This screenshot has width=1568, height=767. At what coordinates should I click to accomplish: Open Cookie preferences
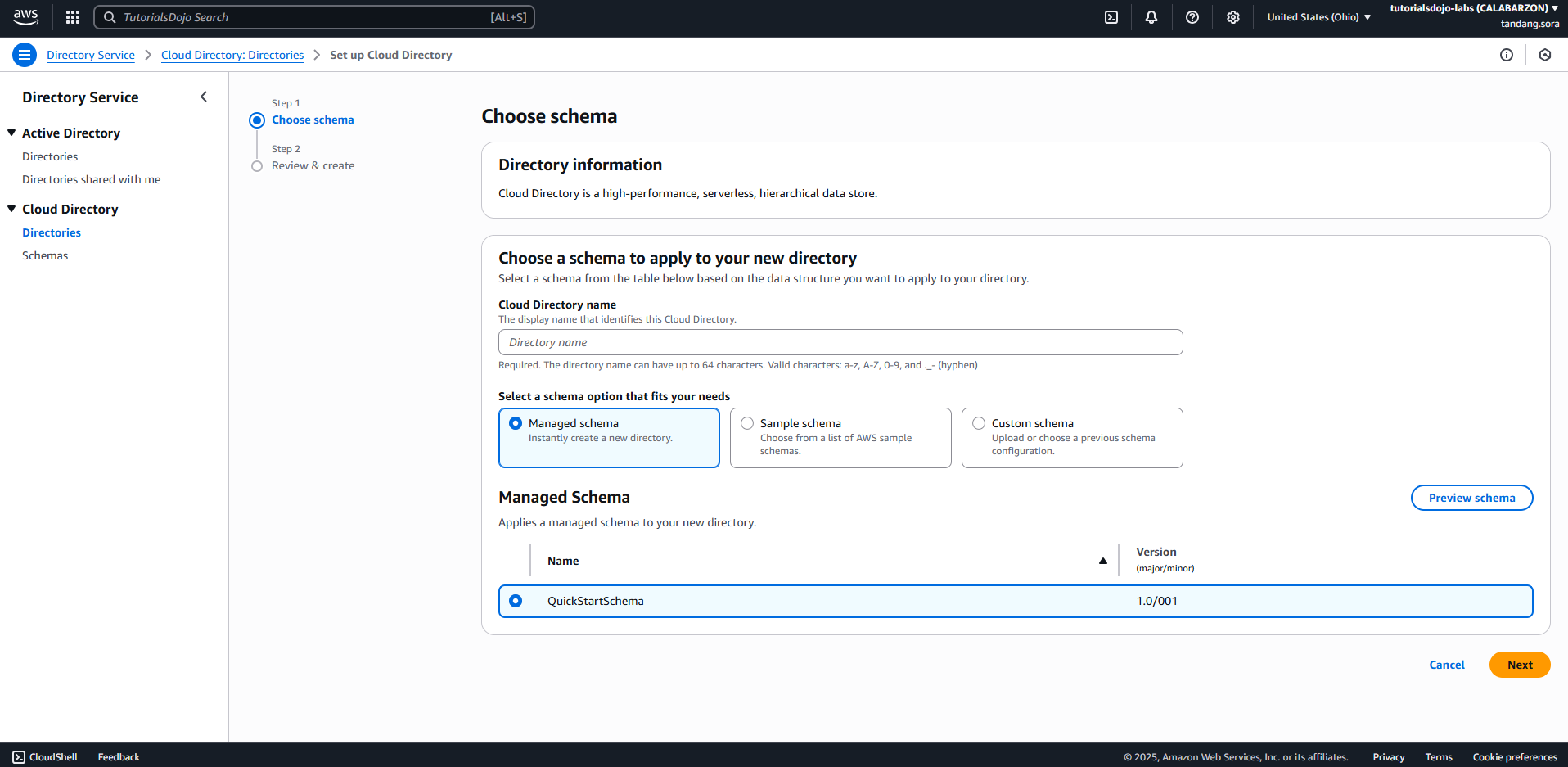tap(1515, 757)
